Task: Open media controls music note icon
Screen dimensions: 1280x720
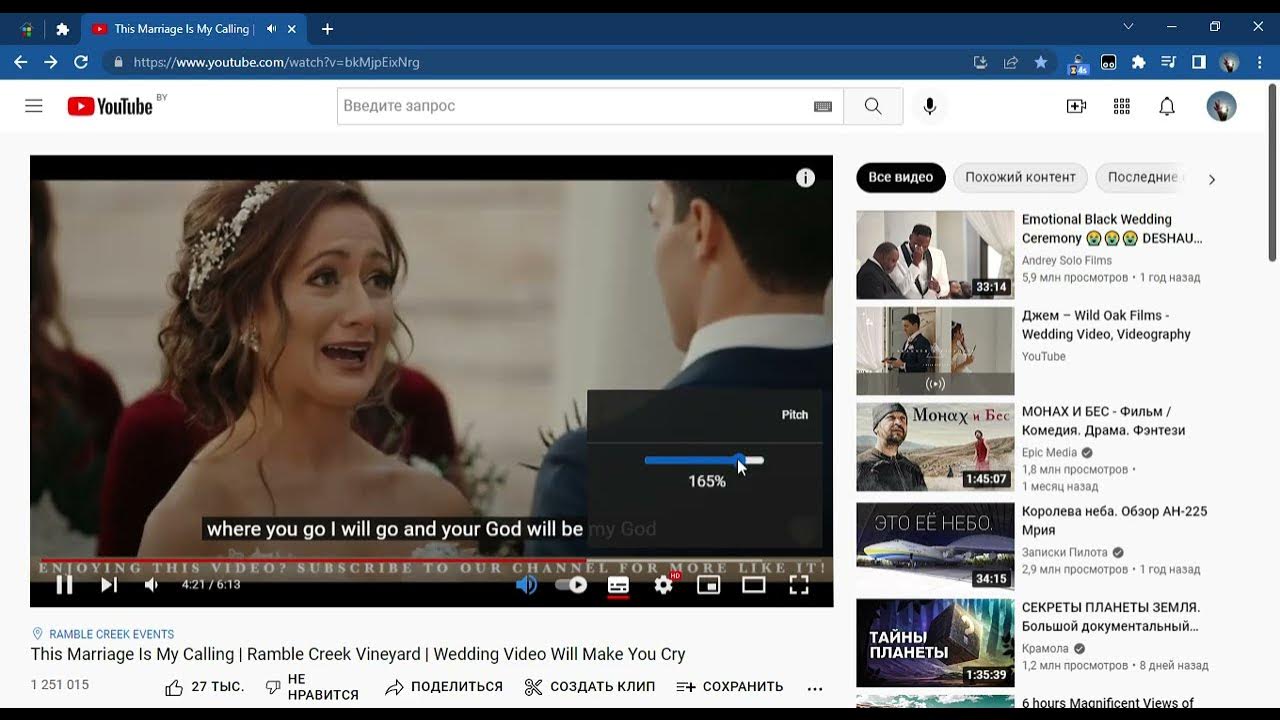Action: [x=1168, y=62]
